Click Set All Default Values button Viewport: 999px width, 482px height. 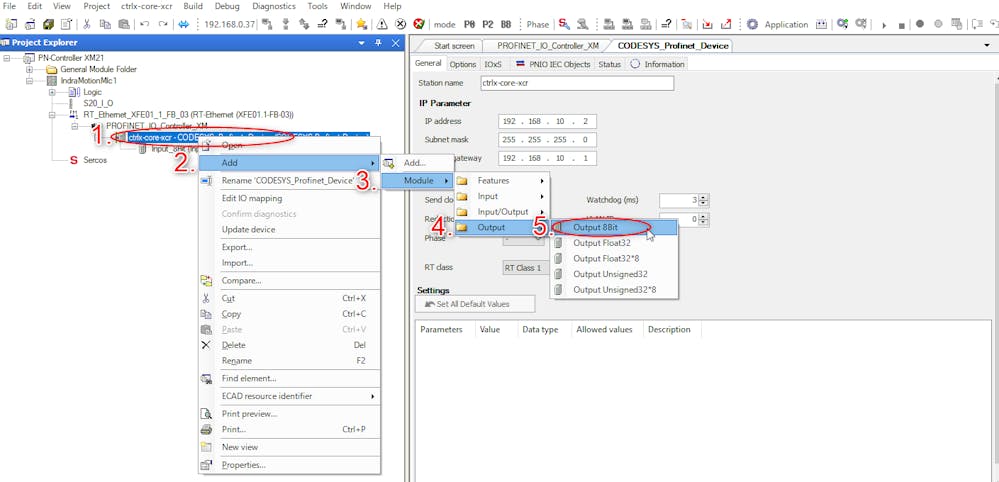click(x=475, y=304)
